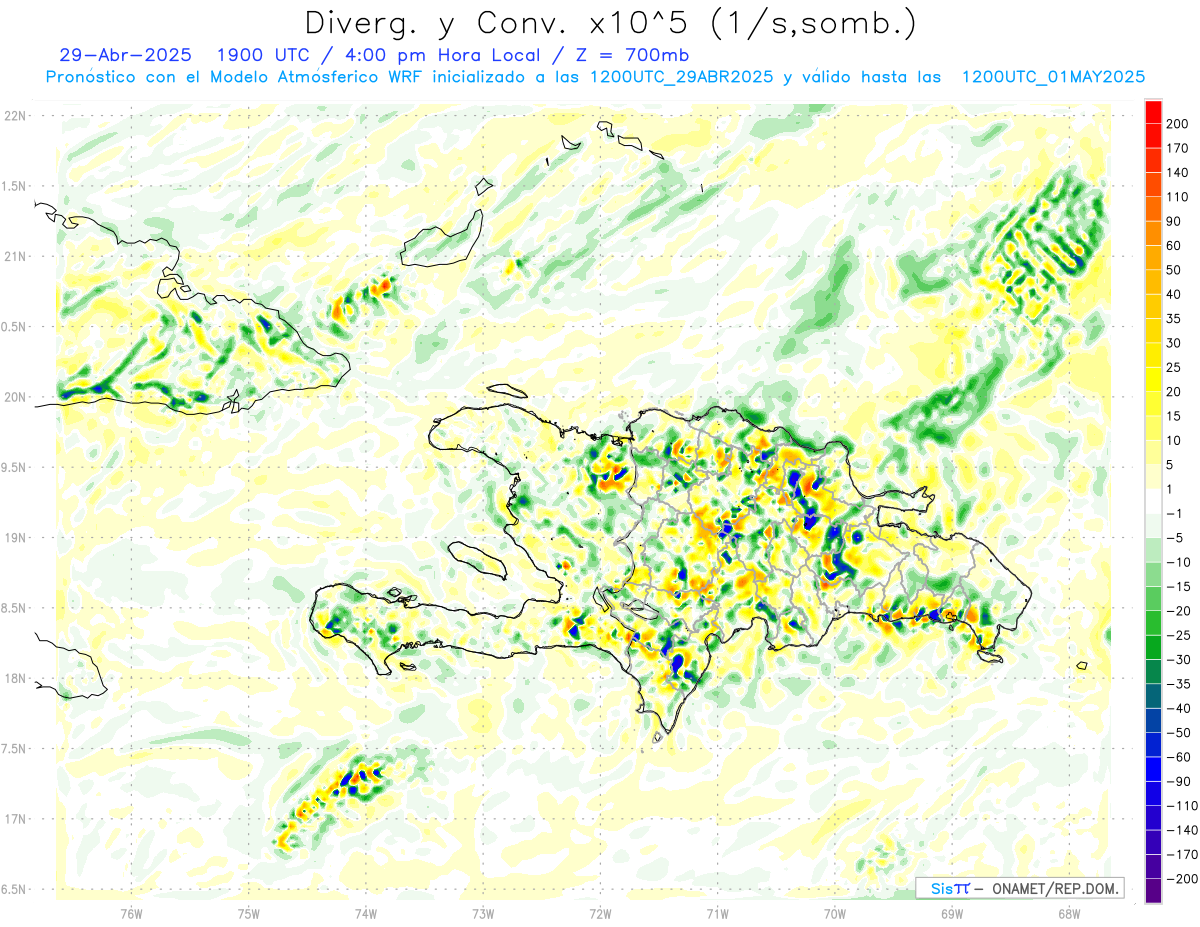Click the white swatch between 1 and -1
This screenshot has height=927, width=1200.
point(1154,501)
